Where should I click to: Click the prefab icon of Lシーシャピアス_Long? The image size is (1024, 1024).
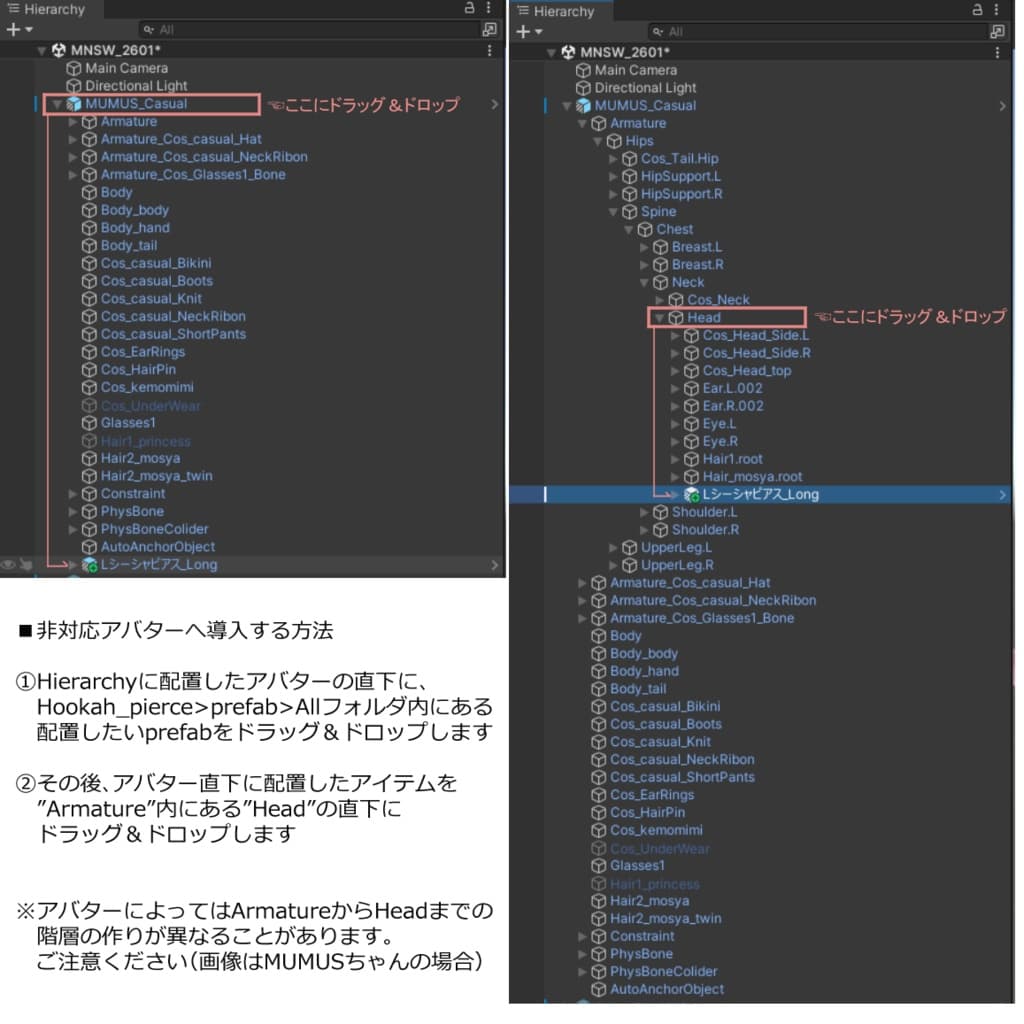(90, 564)
